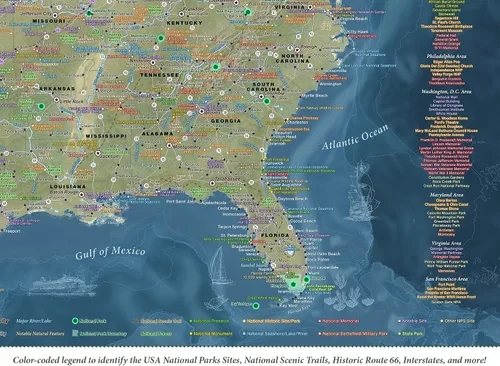Click the 'Maryland Area' list heading
The height and width of the screenshot is (366, 500).
[446, 195]
